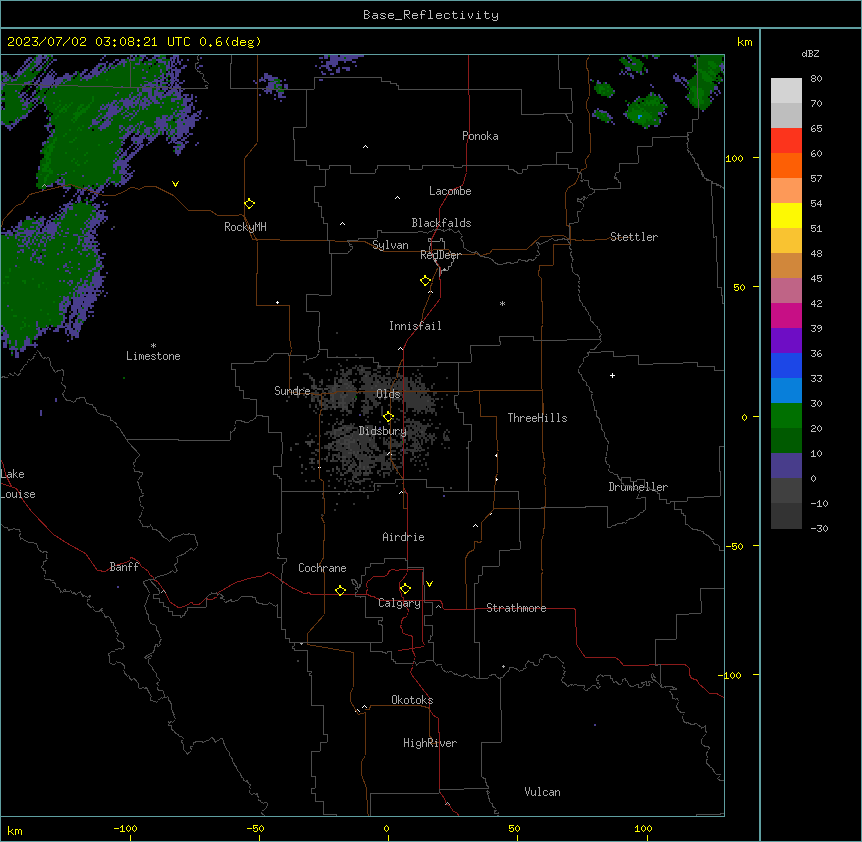This screenshot has height=842, width=862.
Task: Click the Olds label
Action: [388, 394]
